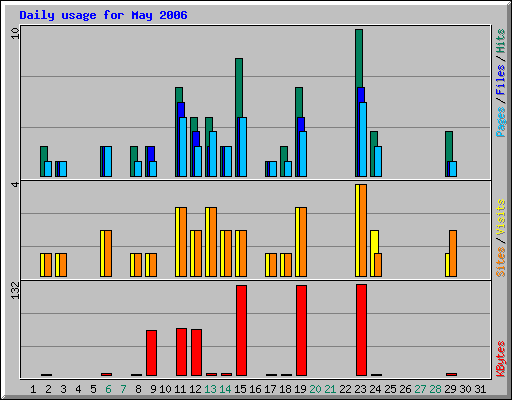The image size is (512, 400).
Task: Select day "26" on the x-axis
Action: [405, 389]
